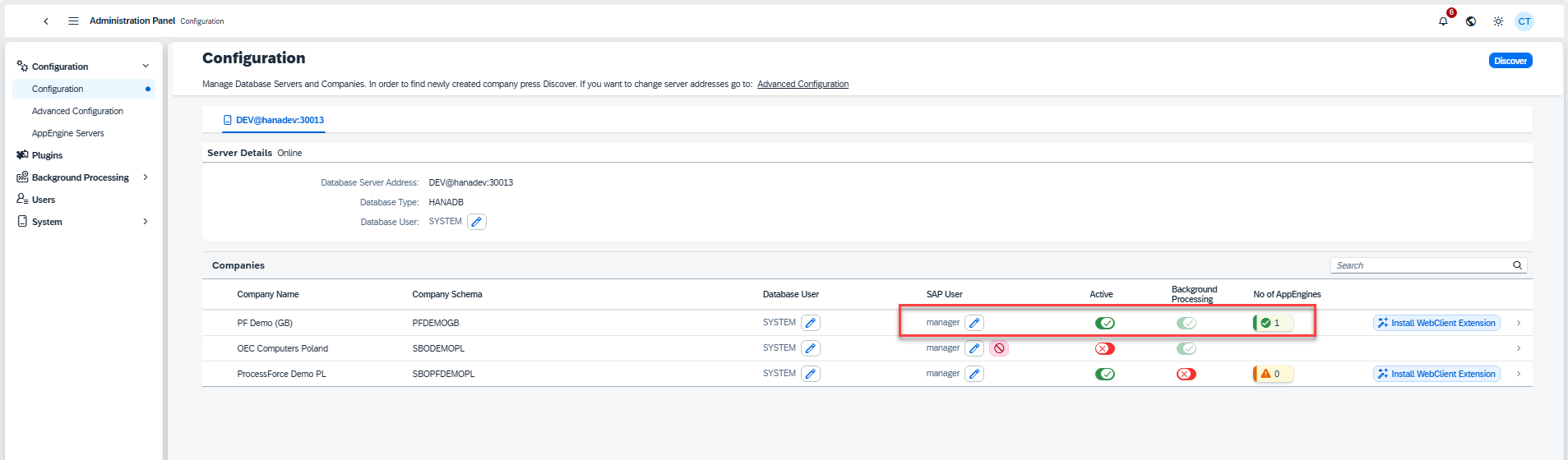Click AppEngines warning 0 badge for ProcessForce Demo PL

1273,374
